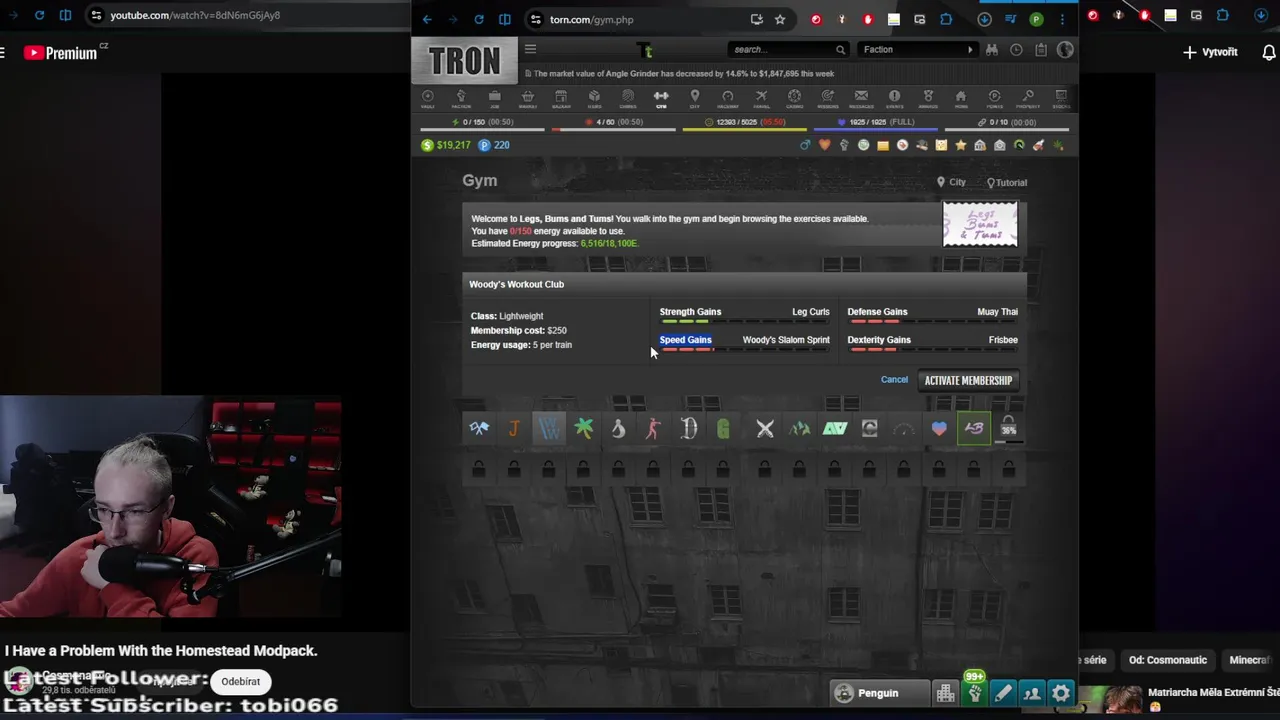
Task: Select the pink boxer gym icon
Action: [x=653, y=429]
